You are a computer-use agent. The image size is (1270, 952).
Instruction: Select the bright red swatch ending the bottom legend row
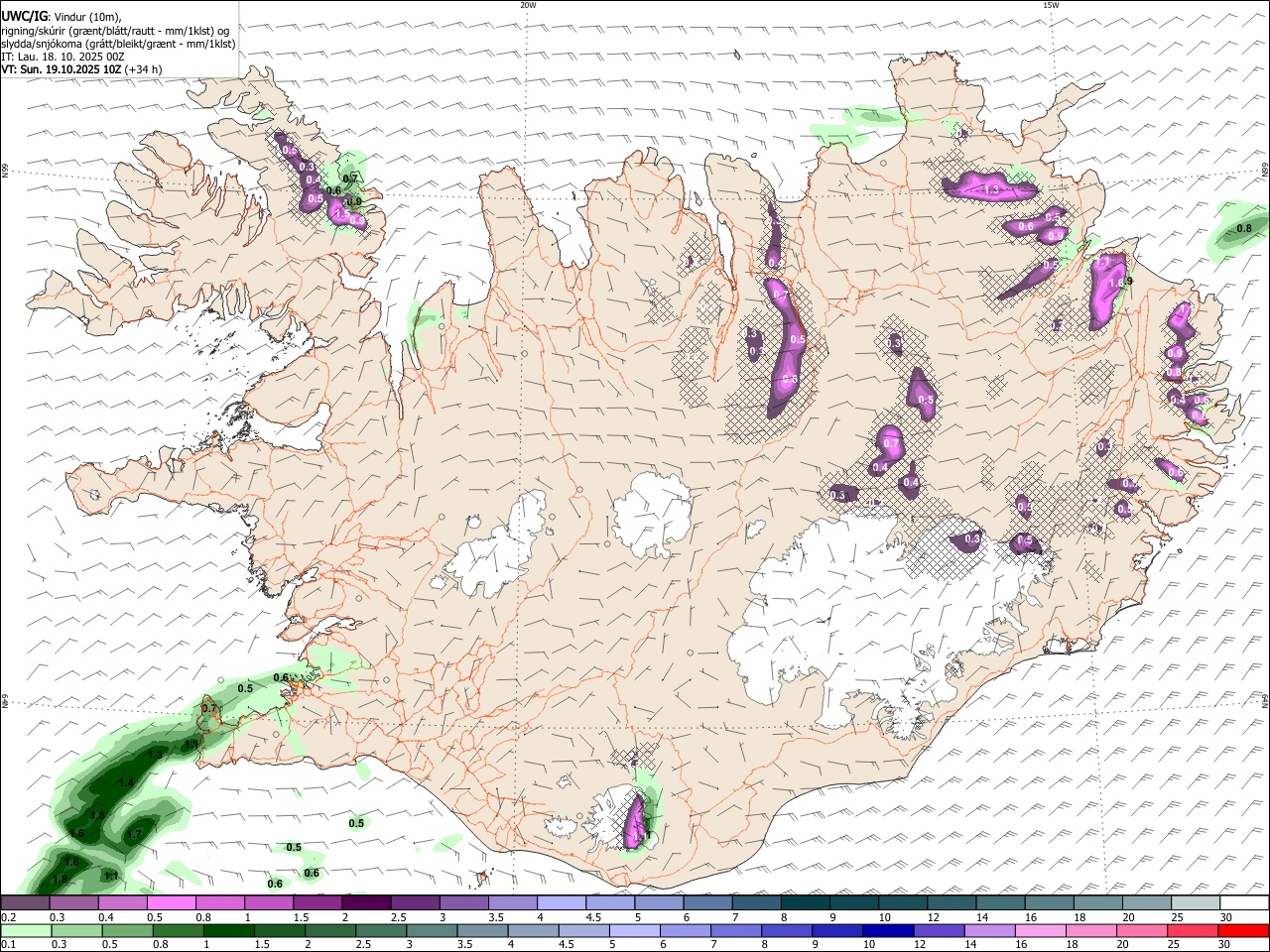pos(1244,931)
